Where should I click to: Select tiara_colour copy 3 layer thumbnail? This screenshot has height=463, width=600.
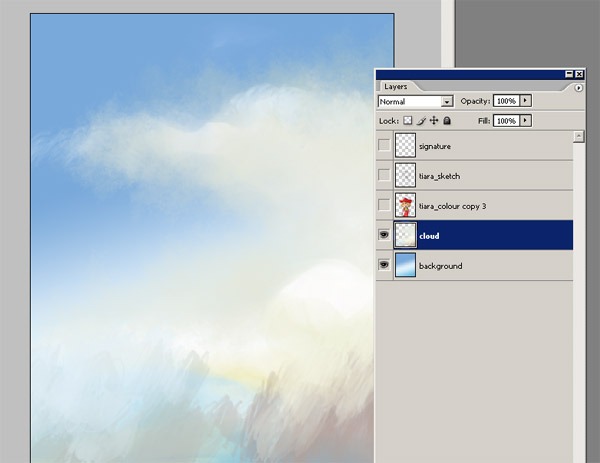pyautogui.click(x=405, y=205)
